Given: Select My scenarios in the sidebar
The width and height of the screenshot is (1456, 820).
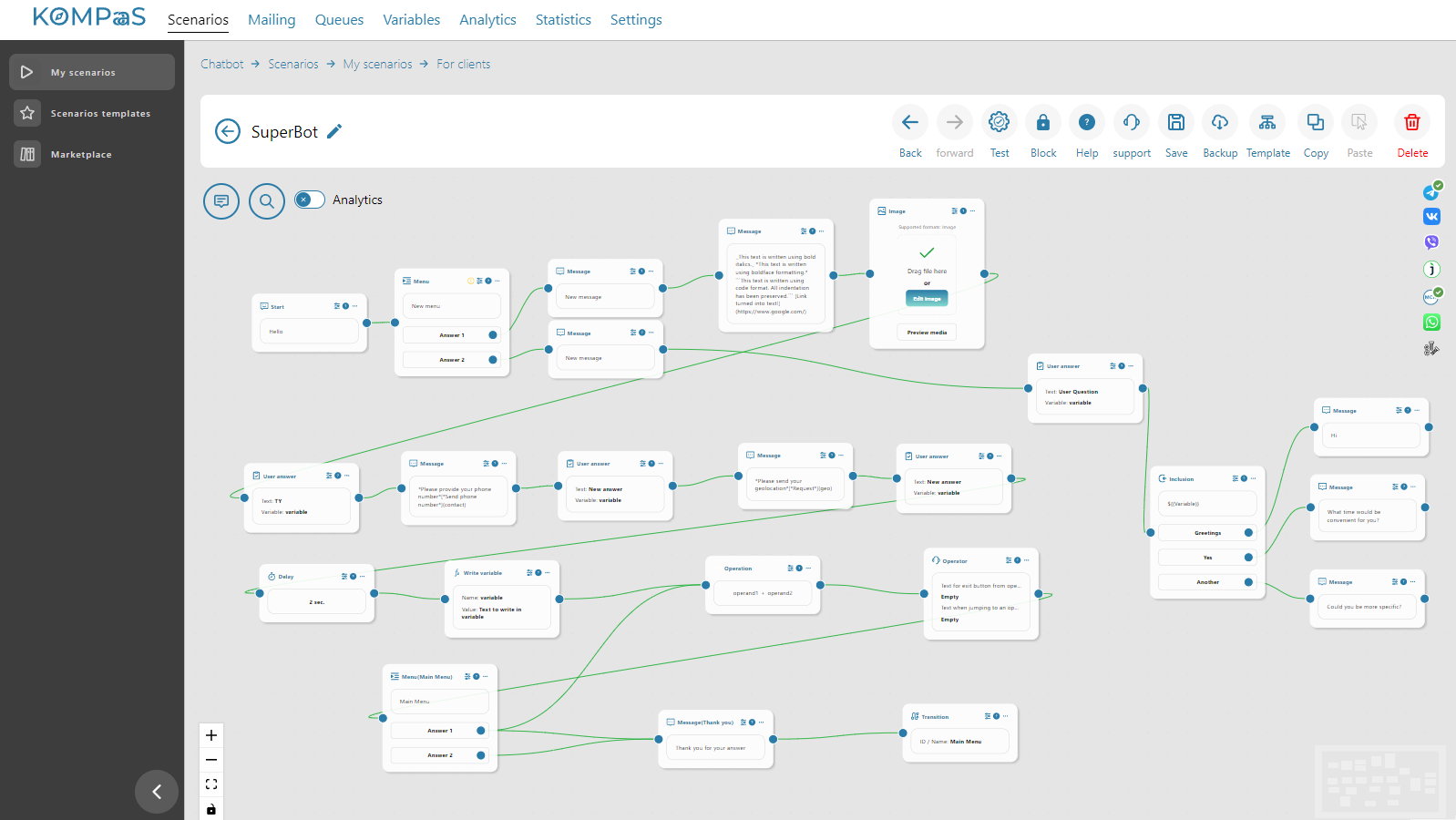Looking at the screenshot, I should pos(92,72).
